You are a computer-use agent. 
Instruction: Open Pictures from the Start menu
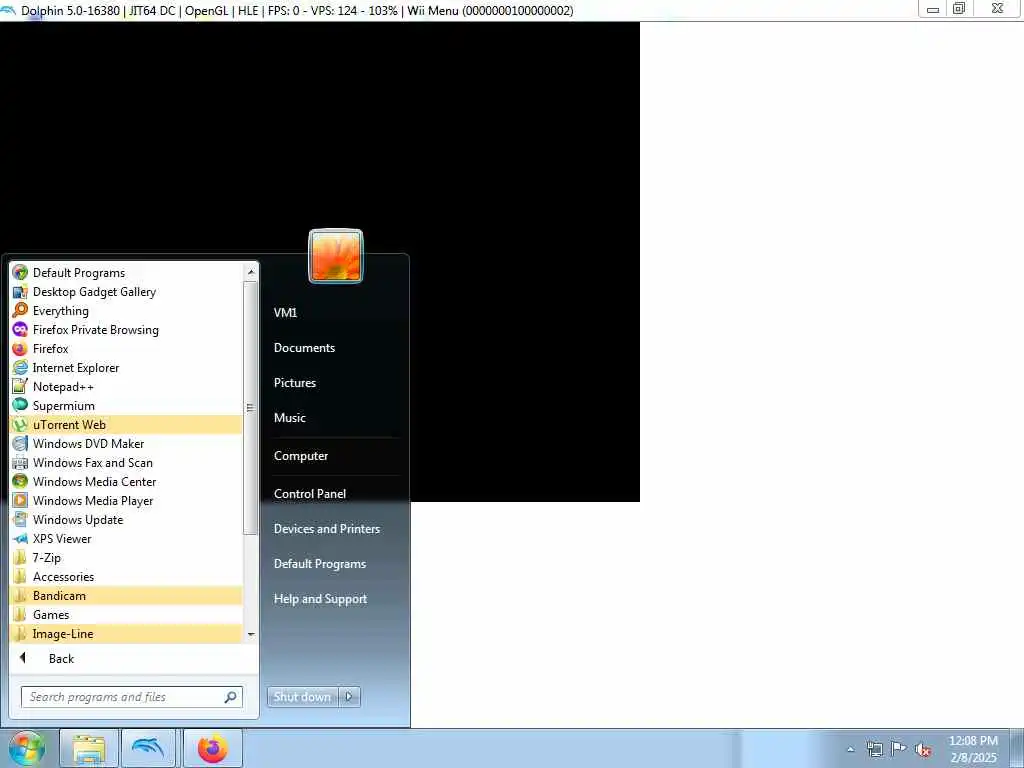click(x=295, y=383)
